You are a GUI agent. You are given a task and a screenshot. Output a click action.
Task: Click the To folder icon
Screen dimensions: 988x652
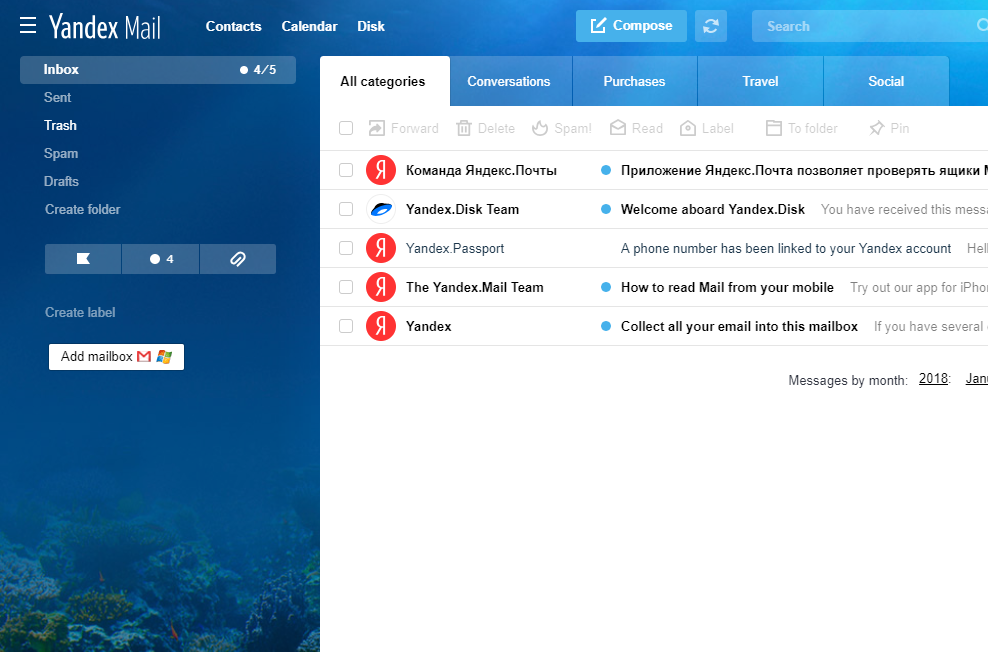pyautogui.click(x=774, y=129)
